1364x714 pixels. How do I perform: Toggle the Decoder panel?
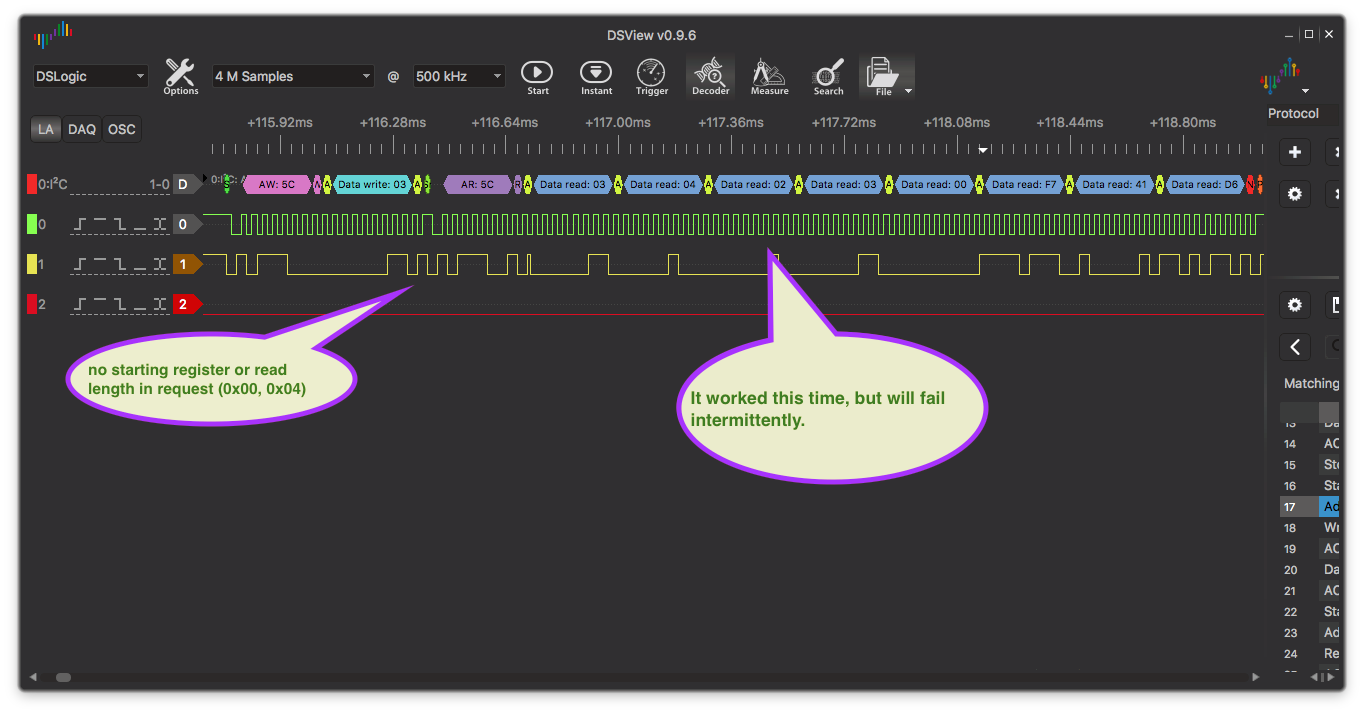pyautogui.click(x=709, y=76)
